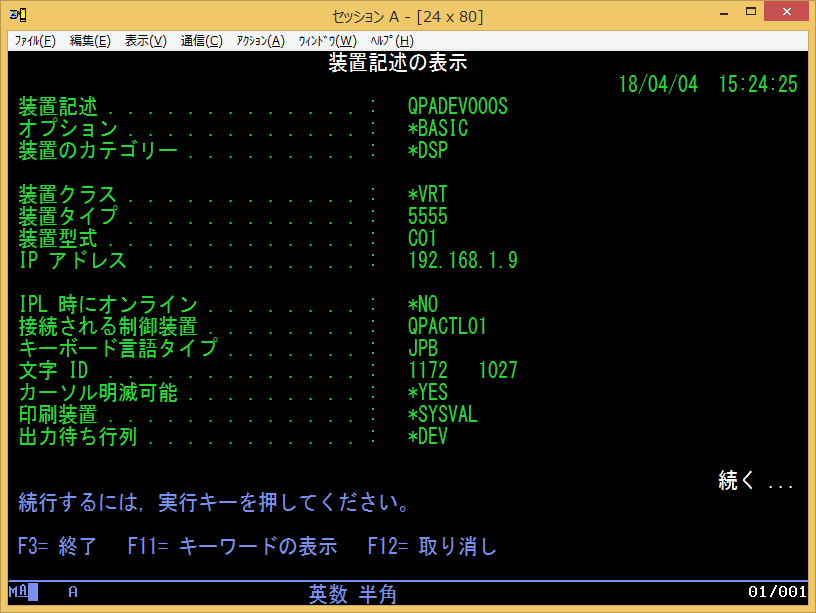Open the ヘルプ(H) menu
This screenshot has width=816, height=613.
coord(391,41)
